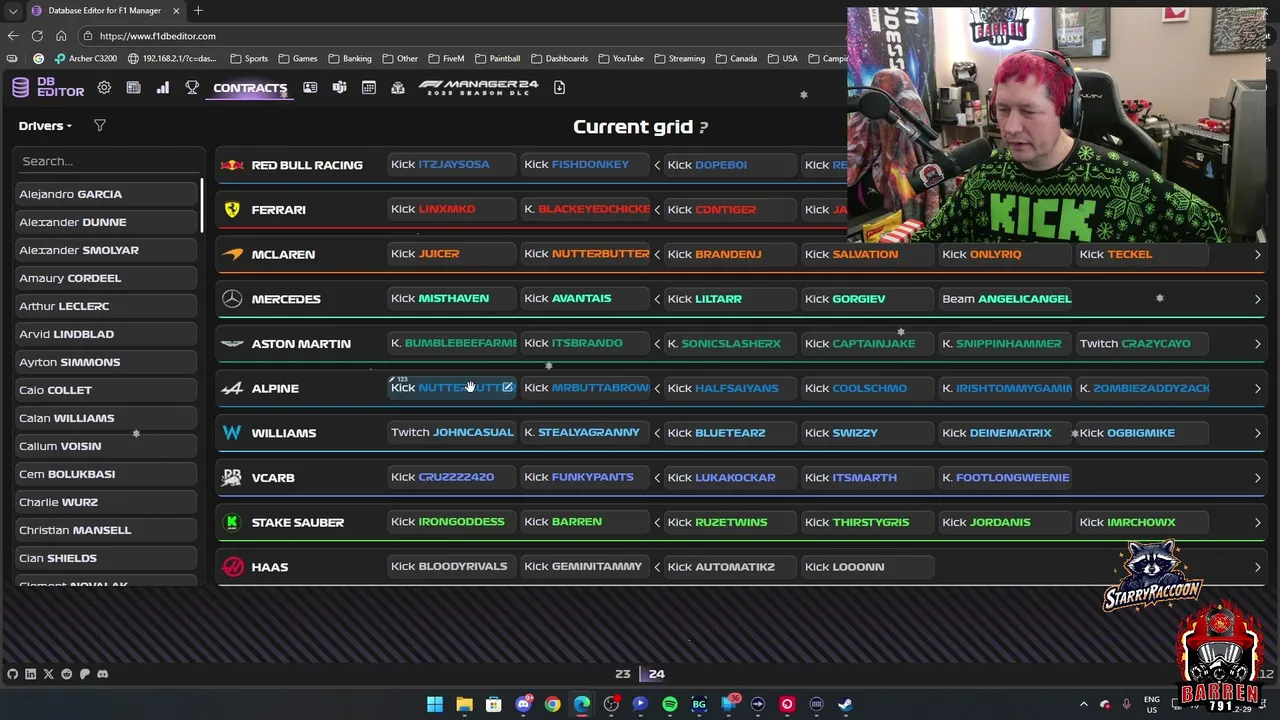The height and width of the screenshot is (720, 1280).
Task: Click the Red Bull Racing team logo
Action: coord(232,165)
